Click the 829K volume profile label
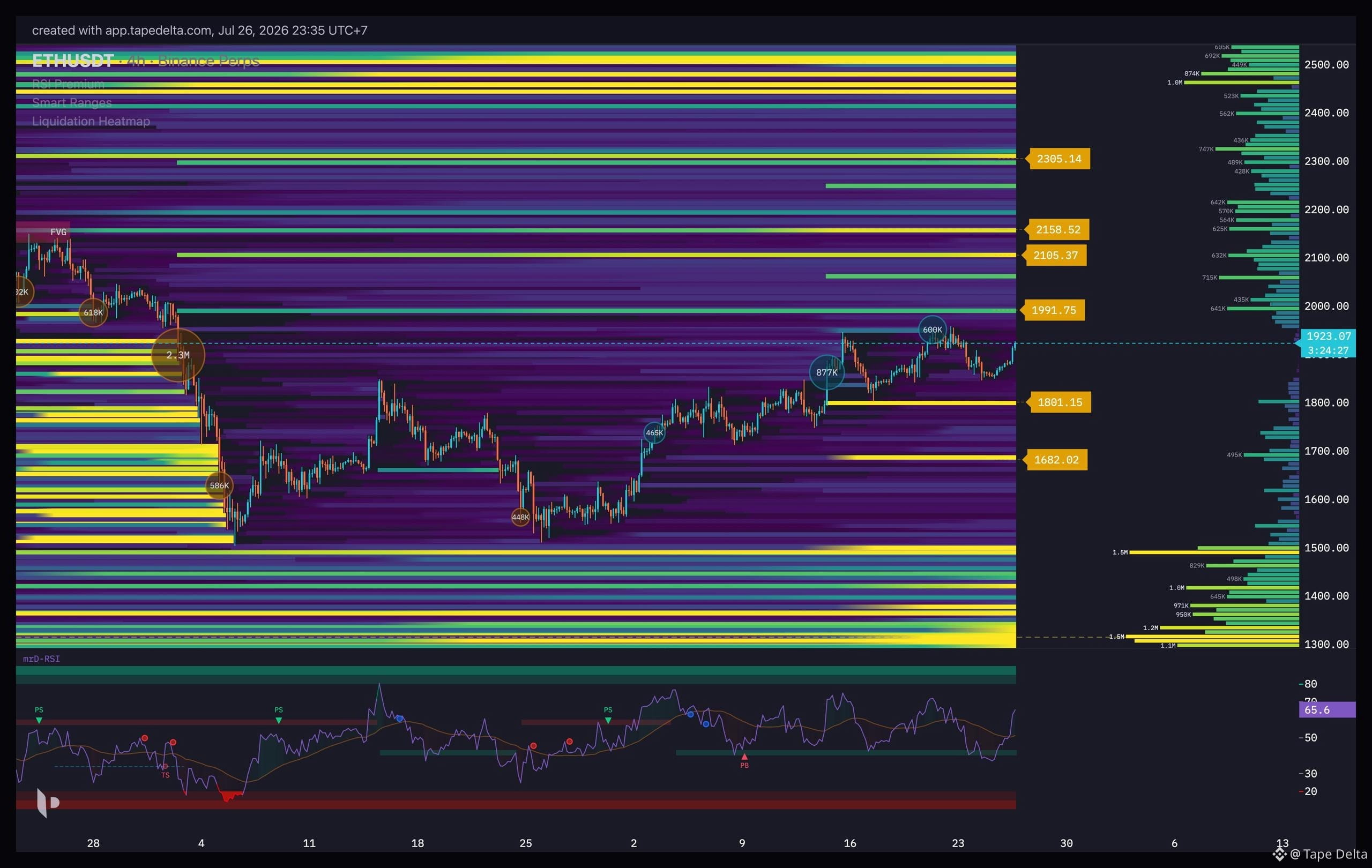1372x868 pixels. 1197,566
